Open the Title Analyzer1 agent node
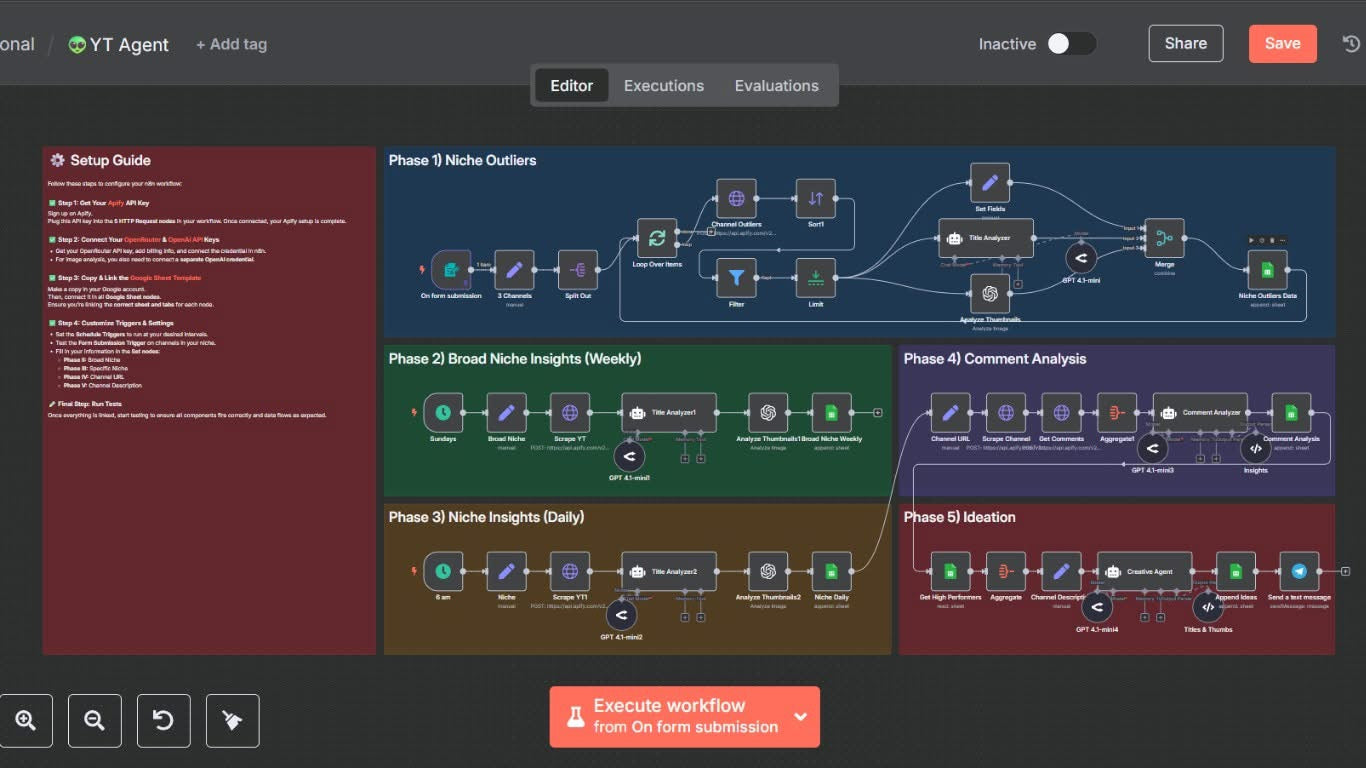This screenshot has height=768, width=1366. pyautogui.click(x=669, y=412)
